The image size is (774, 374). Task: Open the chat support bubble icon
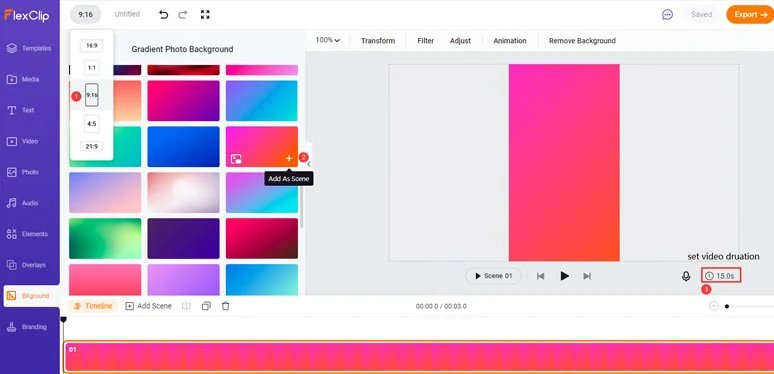pyautogui.click(x=667, y=15)
